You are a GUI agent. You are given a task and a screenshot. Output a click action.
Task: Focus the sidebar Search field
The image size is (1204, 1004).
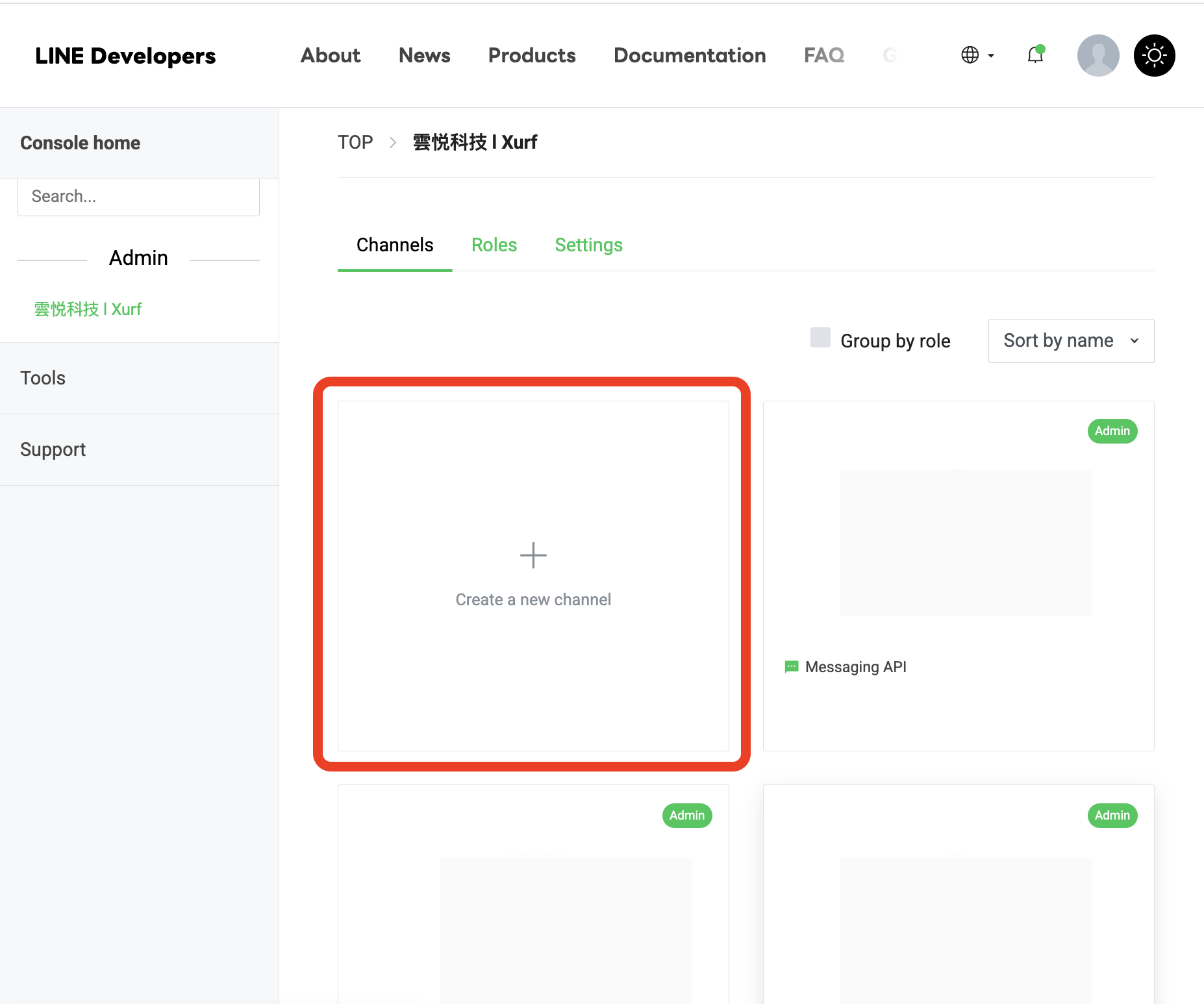(138, 197)
